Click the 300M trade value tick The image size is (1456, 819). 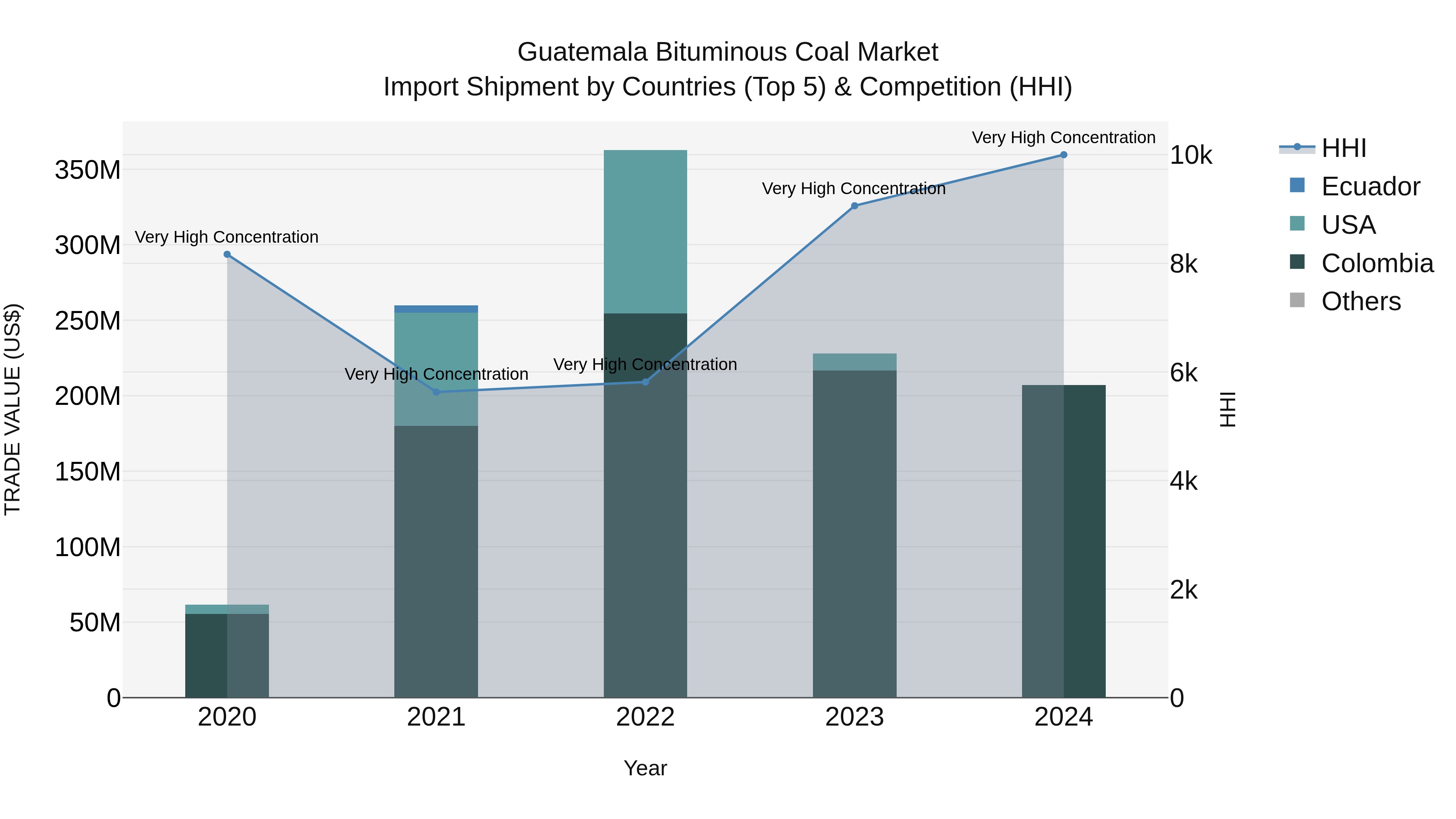(88, 245)
